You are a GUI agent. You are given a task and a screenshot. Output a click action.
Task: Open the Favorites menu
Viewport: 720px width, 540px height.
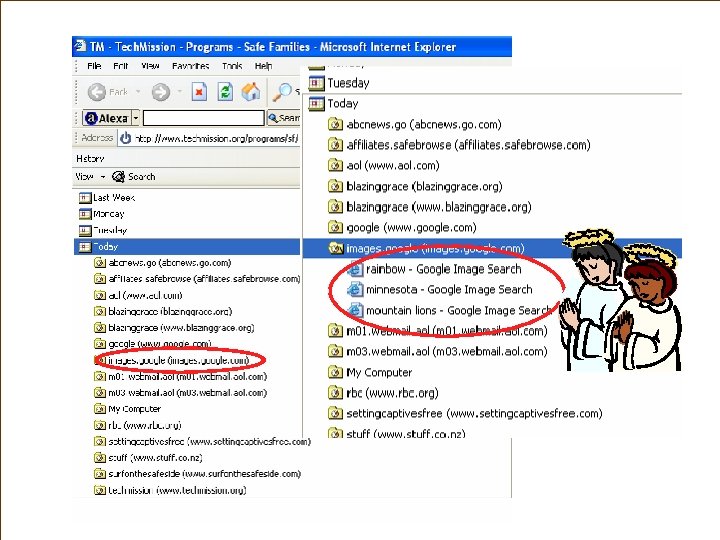pos(191,66)
